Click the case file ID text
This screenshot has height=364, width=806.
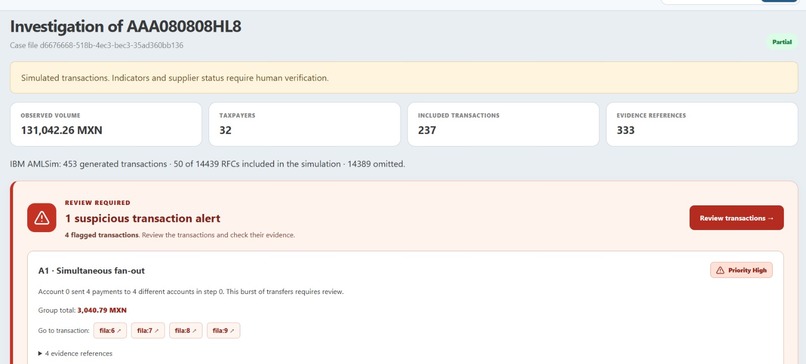click(x=97, y=45)
